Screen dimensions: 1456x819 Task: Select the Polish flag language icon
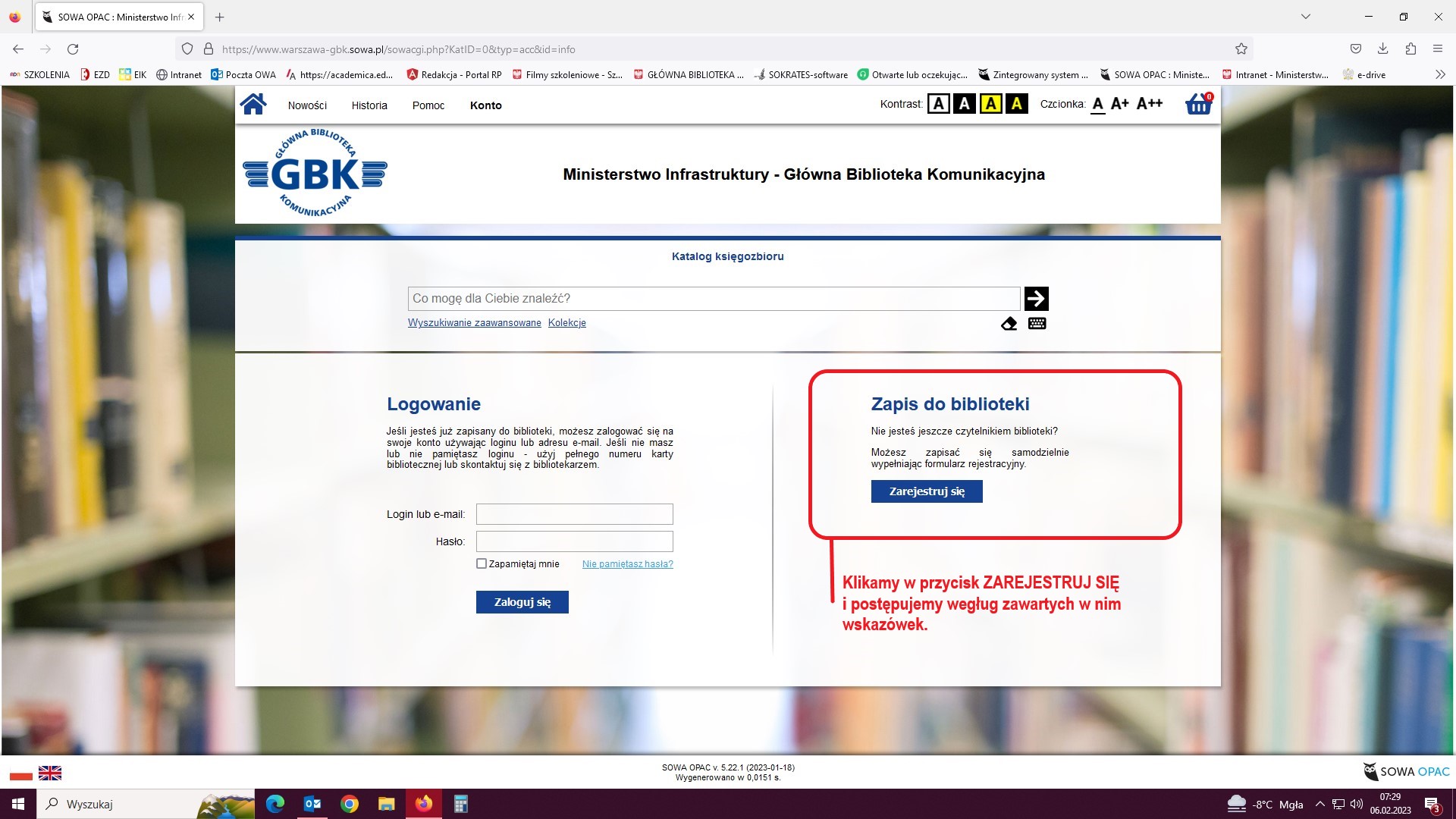tap(21, 773)
